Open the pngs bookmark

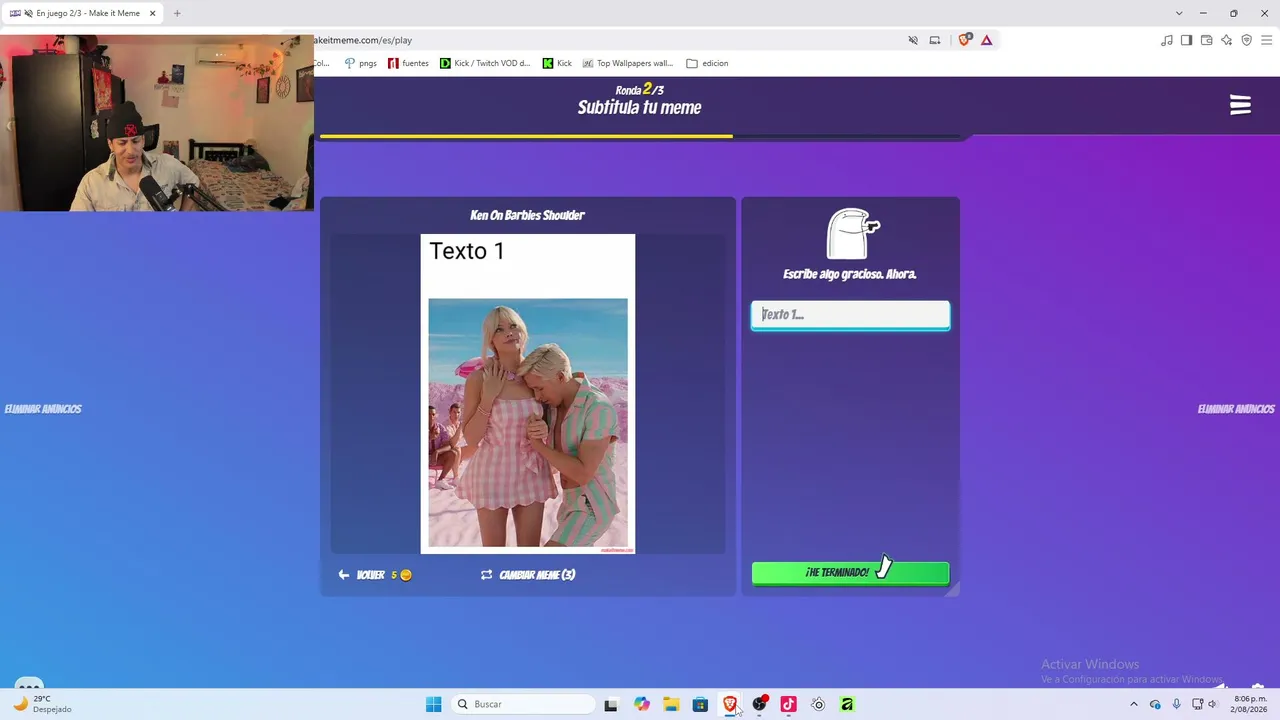360,63
